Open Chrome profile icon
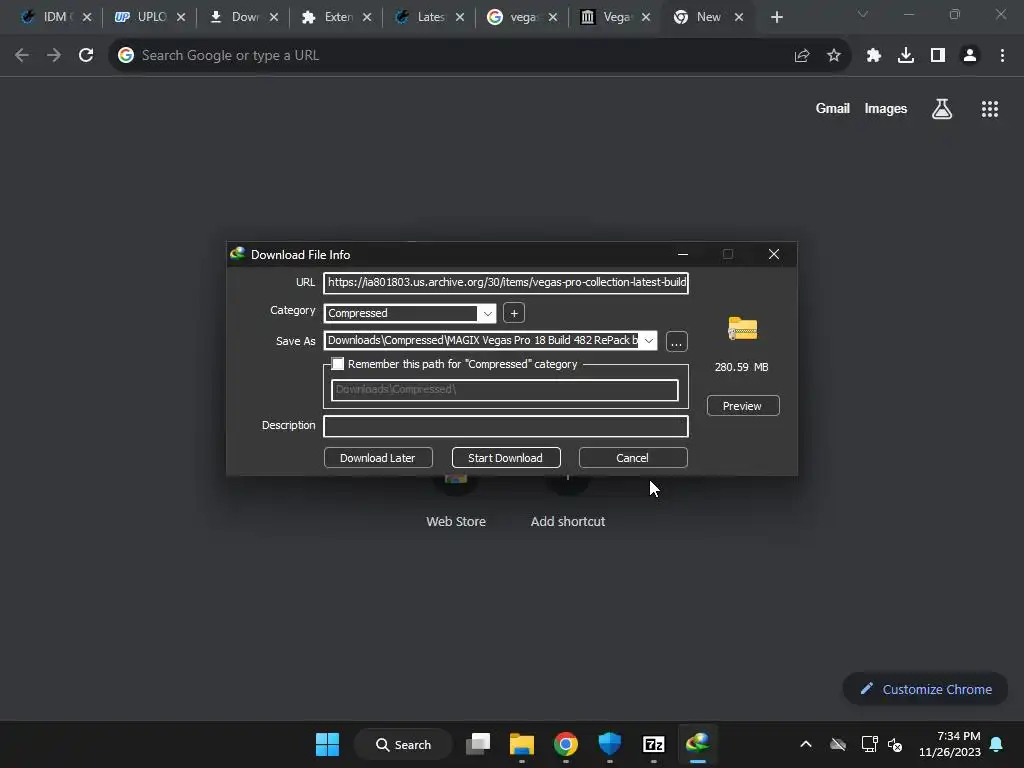Viewport: 1024px width, 768px height. [970, 56]
